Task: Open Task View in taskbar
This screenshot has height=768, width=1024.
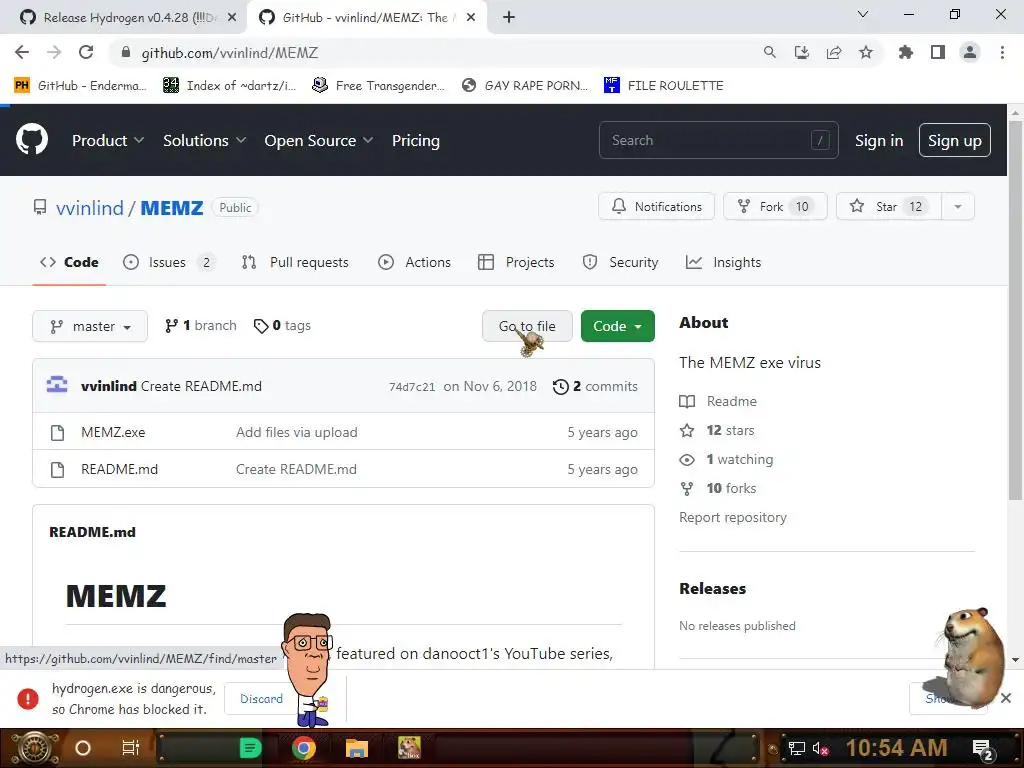Action: tap(131, 748)
